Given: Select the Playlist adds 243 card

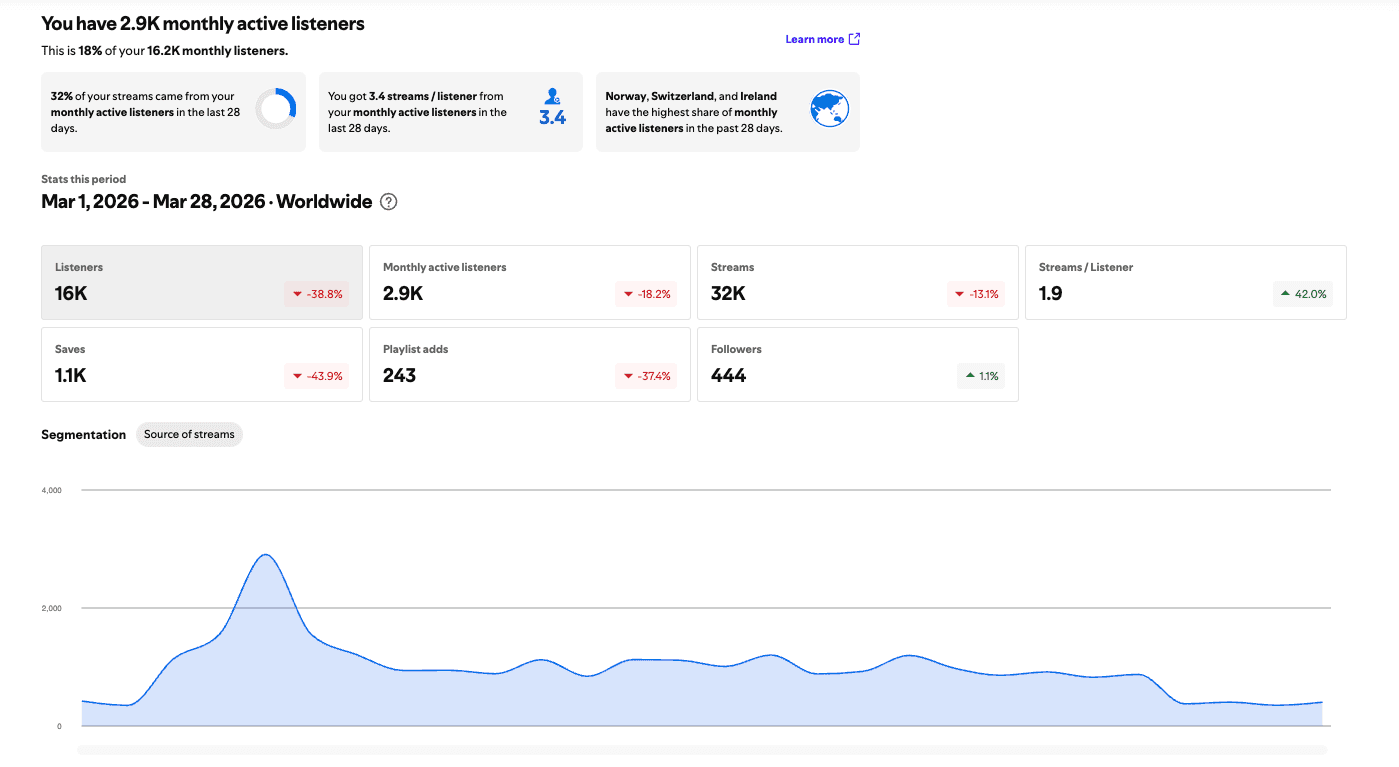Looking at the screenshot, I should (530, 365).
